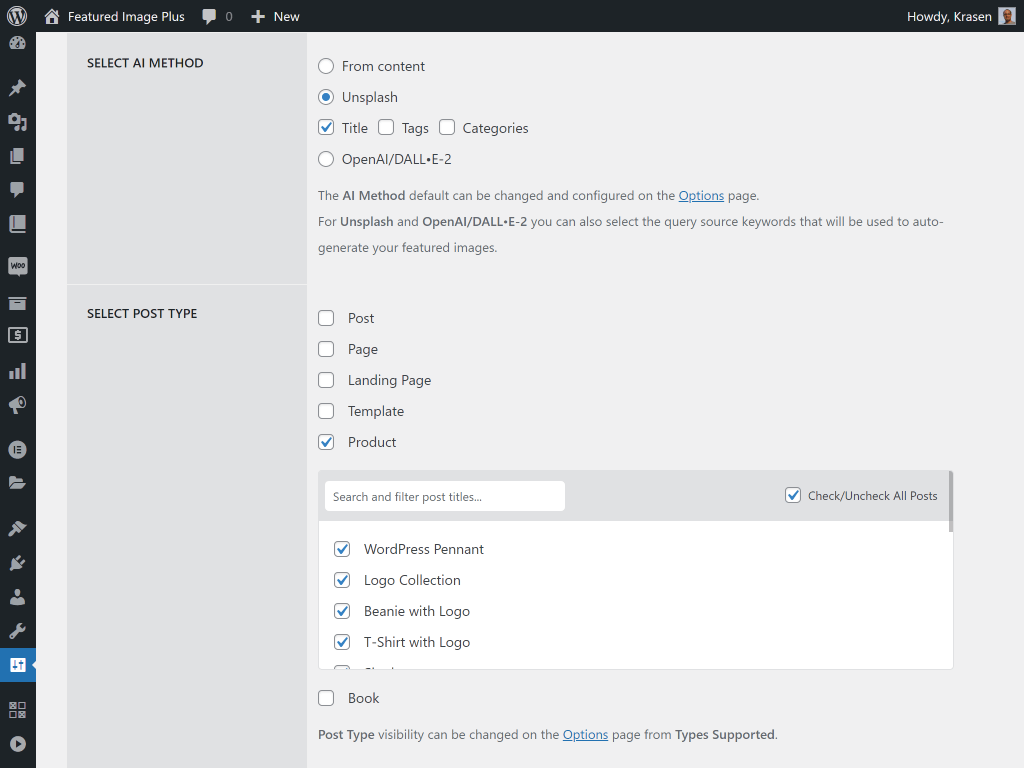The image size is (1024, 768).
Task: Open the Howdy, Krasen account menu
Action: click(x=949, y=16)
